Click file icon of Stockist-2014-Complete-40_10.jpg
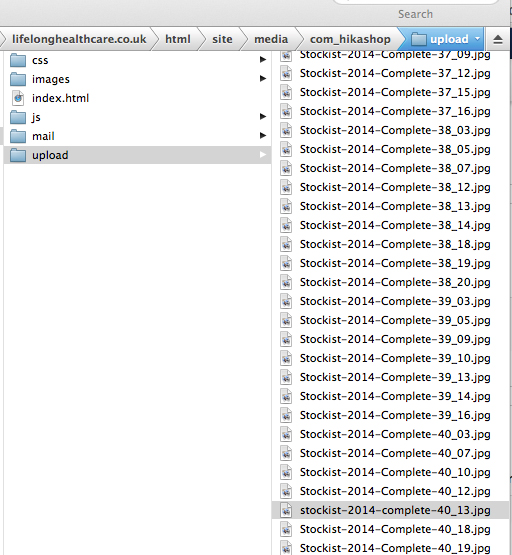Screen dimensions: 512x555 click(x=286, y=472)
